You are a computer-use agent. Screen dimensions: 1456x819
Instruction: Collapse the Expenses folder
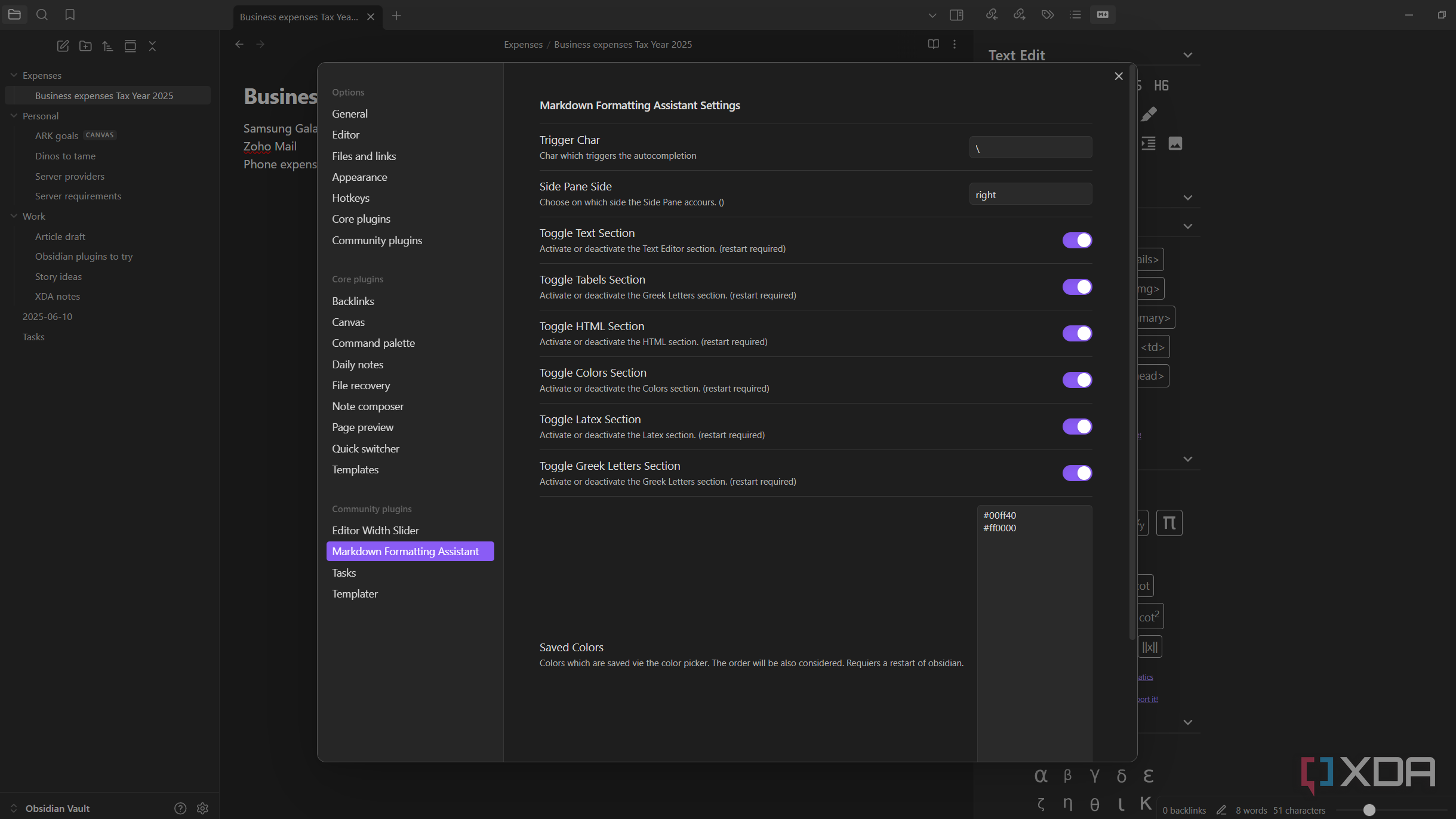click(x=14, y=75)
